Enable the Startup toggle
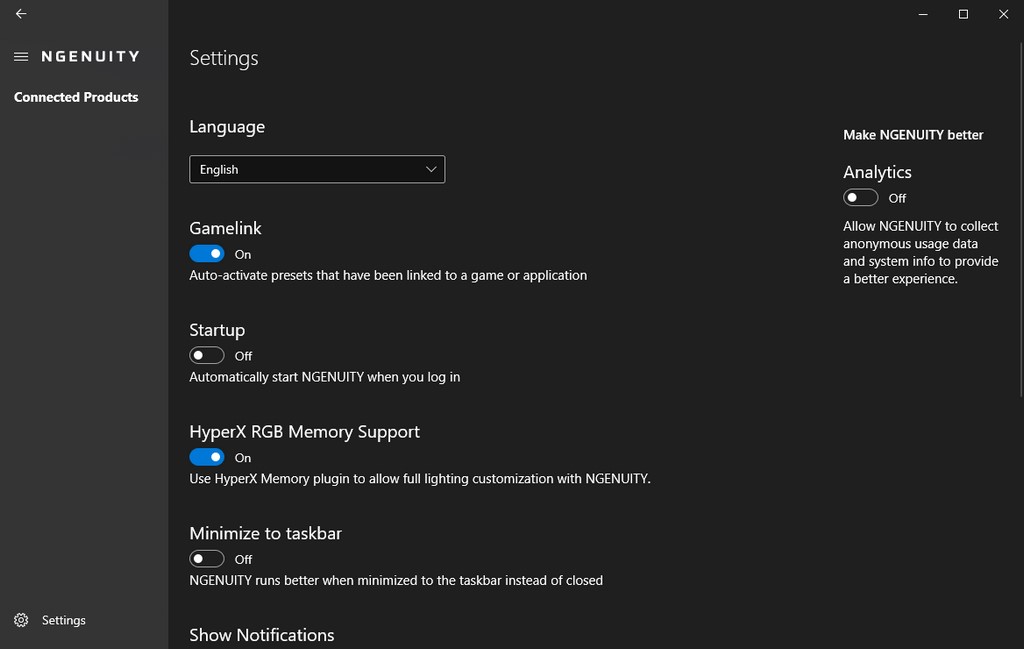 point(206,355)
